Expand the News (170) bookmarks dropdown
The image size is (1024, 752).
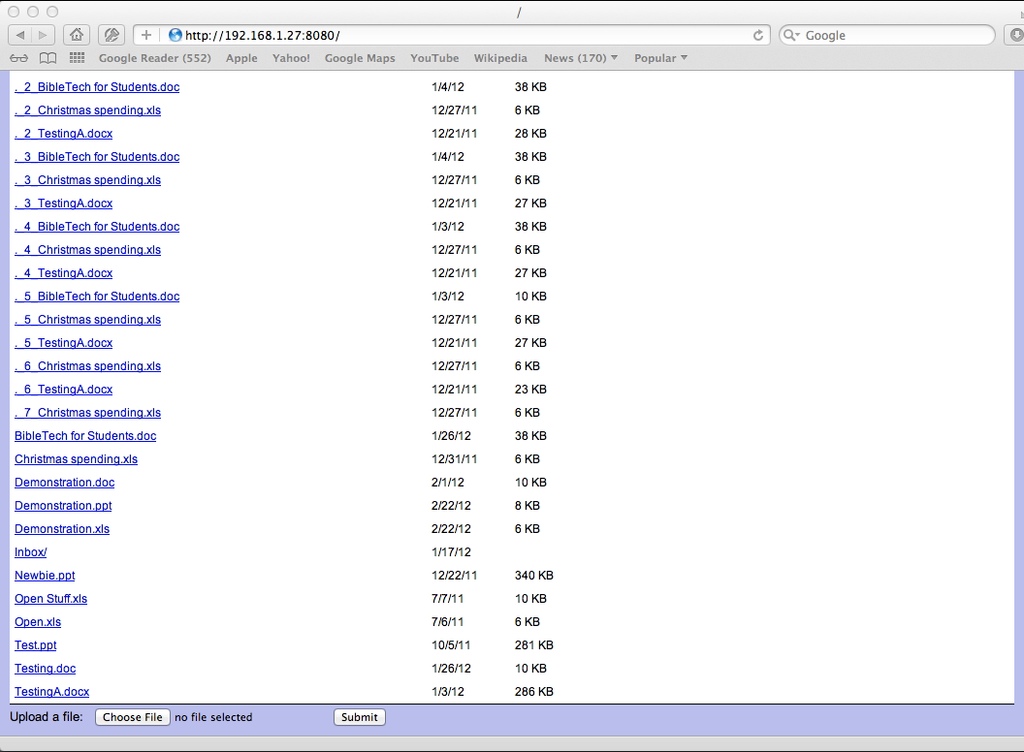pos(580,58)
